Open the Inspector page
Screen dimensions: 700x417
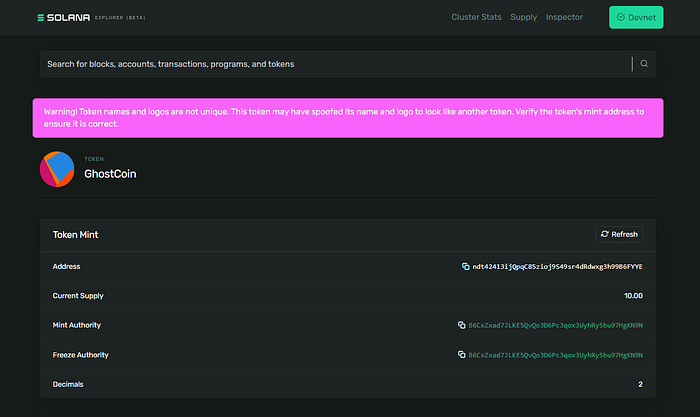pos(564,17)
